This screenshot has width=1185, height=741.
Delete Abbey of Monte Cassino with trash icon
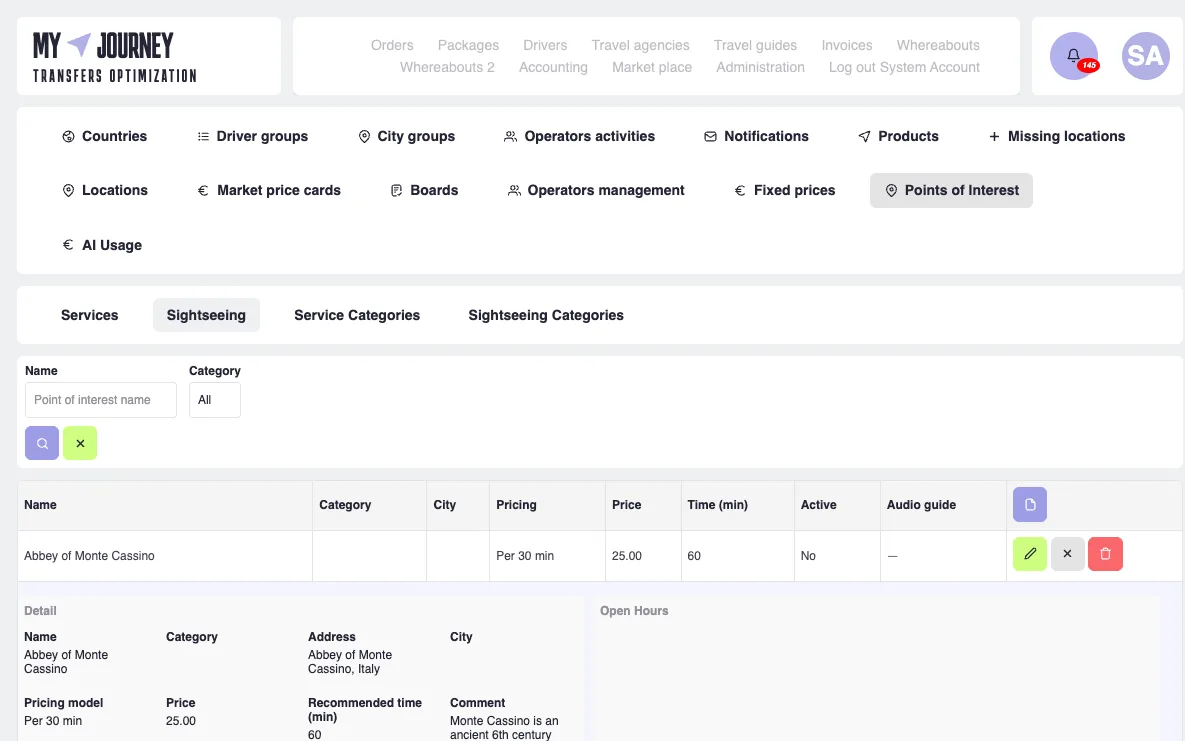pyautogui.click(x=1105, y=554)
